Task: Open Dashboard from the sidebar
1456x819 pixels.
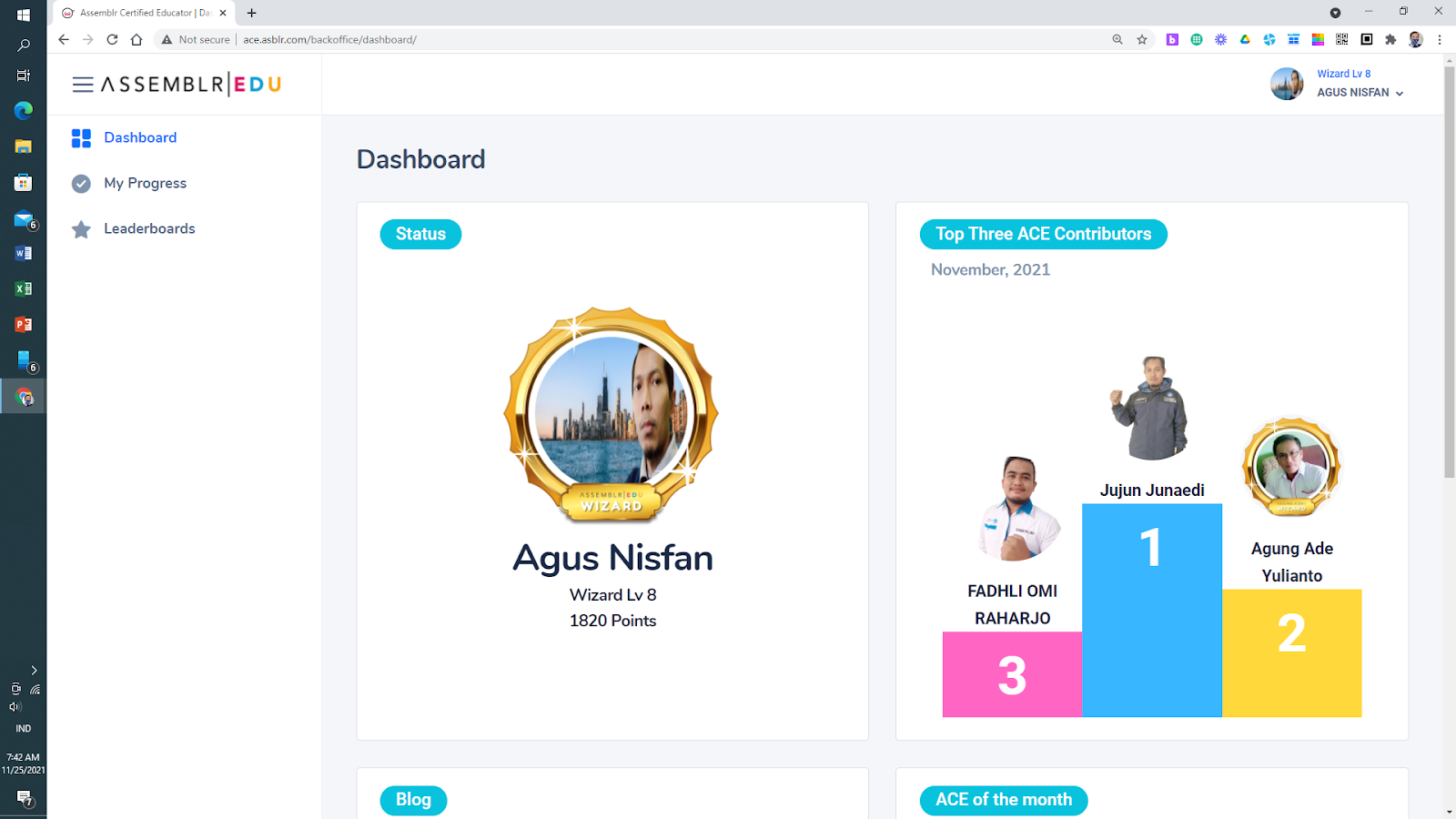Action: coord(140,137)
